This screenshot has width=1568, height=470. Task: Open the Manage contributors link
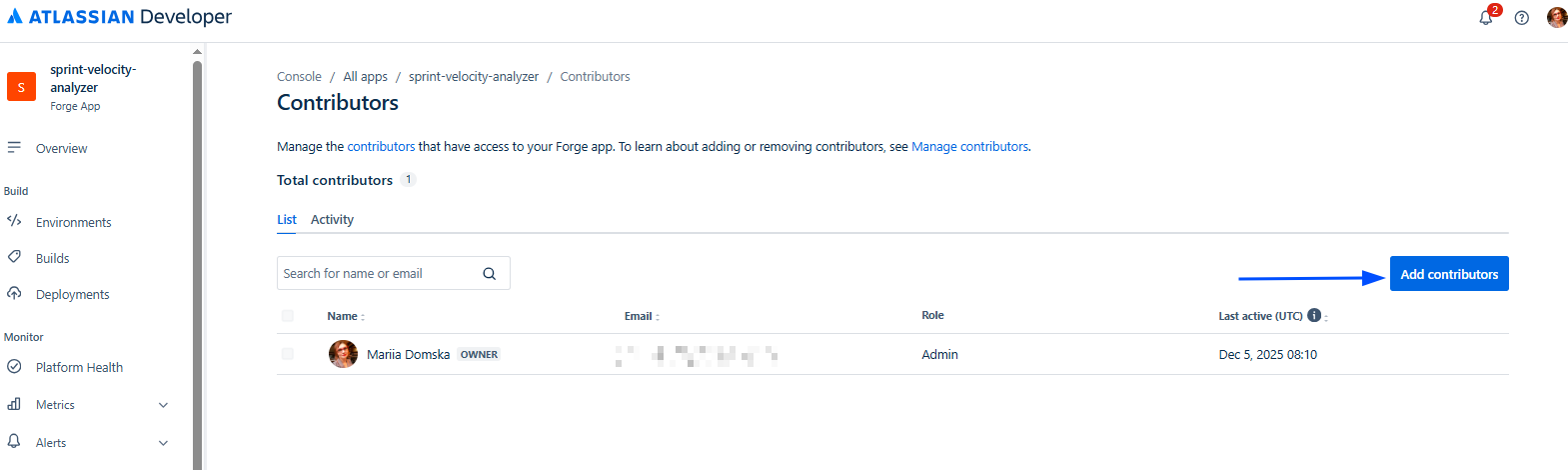(969, 147)
